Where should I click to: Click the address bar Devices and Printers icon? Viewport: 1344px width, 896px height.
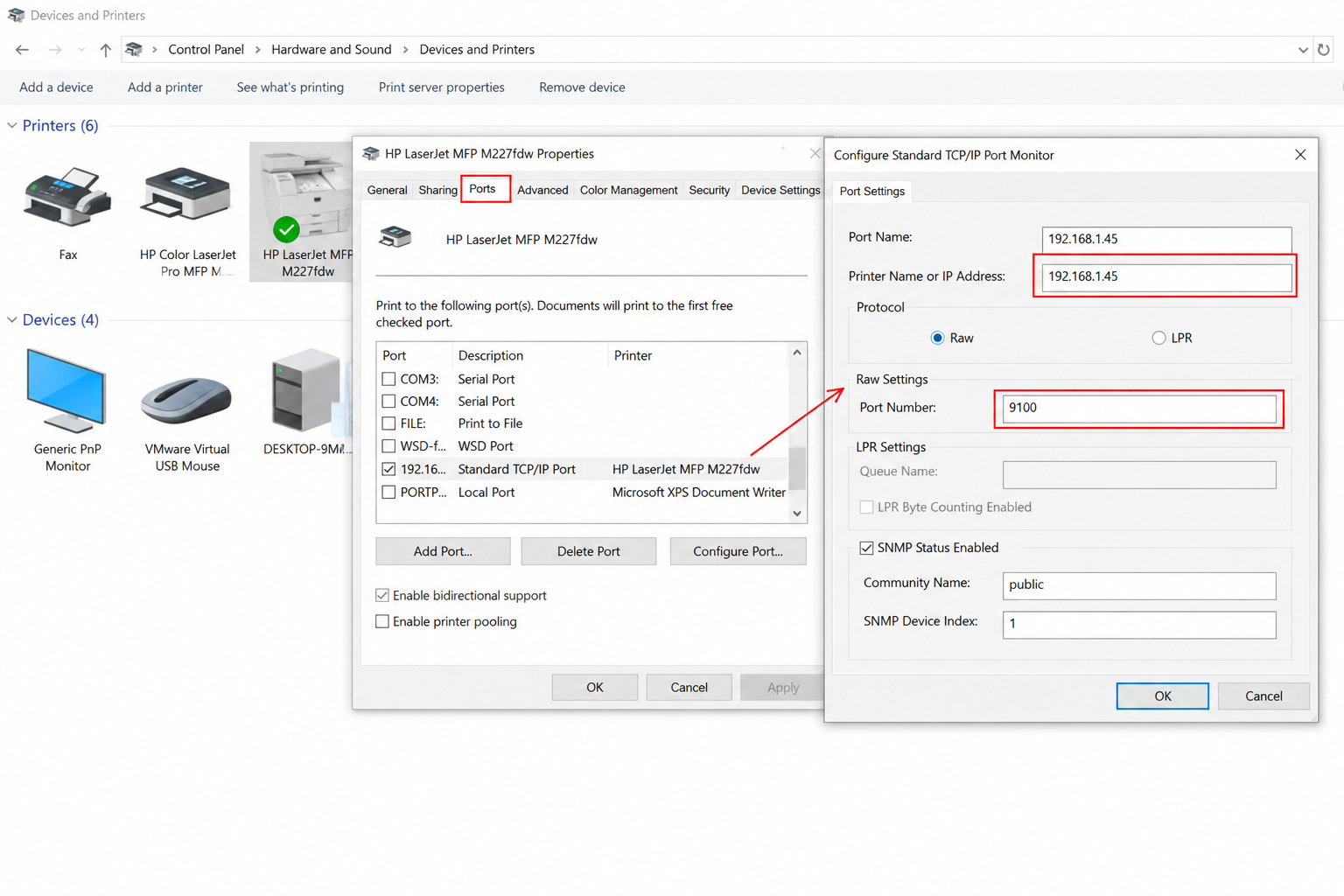pos(134,50)
